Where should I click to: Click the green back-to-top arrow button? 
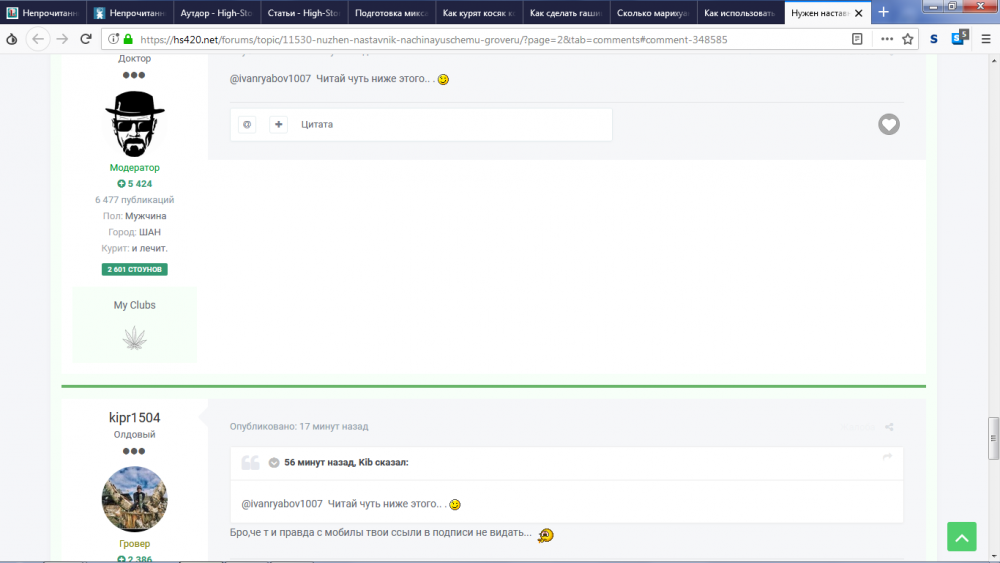(962, 536)
